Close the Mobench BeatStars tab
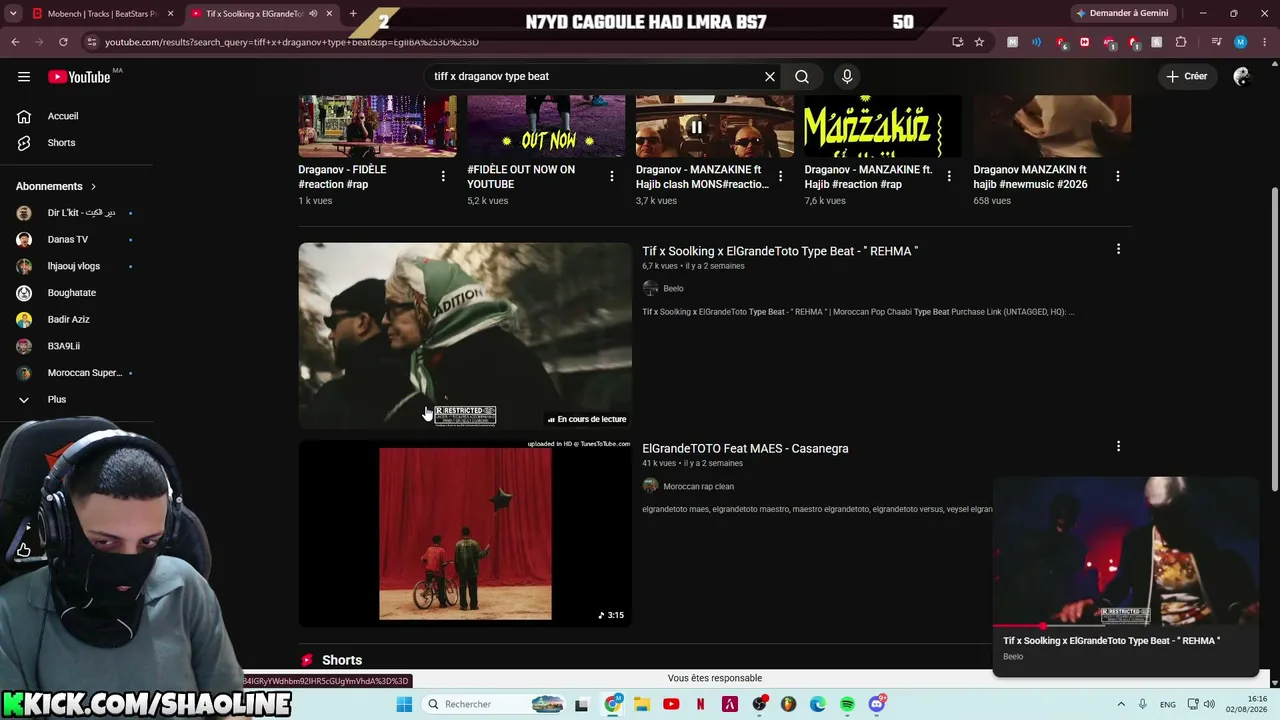The image size is (1280, 720). coord(170,13)
